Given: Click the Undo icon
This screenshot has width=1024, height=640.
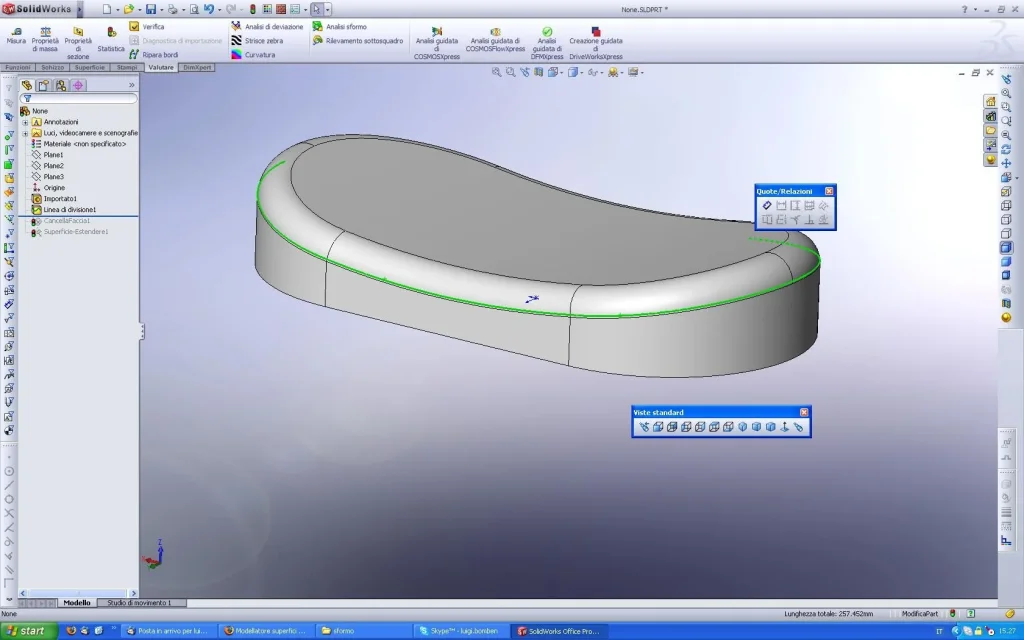Looking at the screenshot, I should (x=209, y=9).
